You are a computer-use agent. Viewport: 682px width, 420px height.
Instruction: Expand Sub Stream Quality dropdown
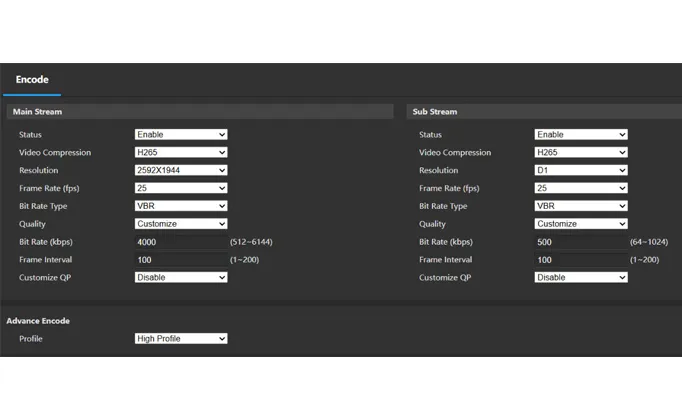pos(581,224)
